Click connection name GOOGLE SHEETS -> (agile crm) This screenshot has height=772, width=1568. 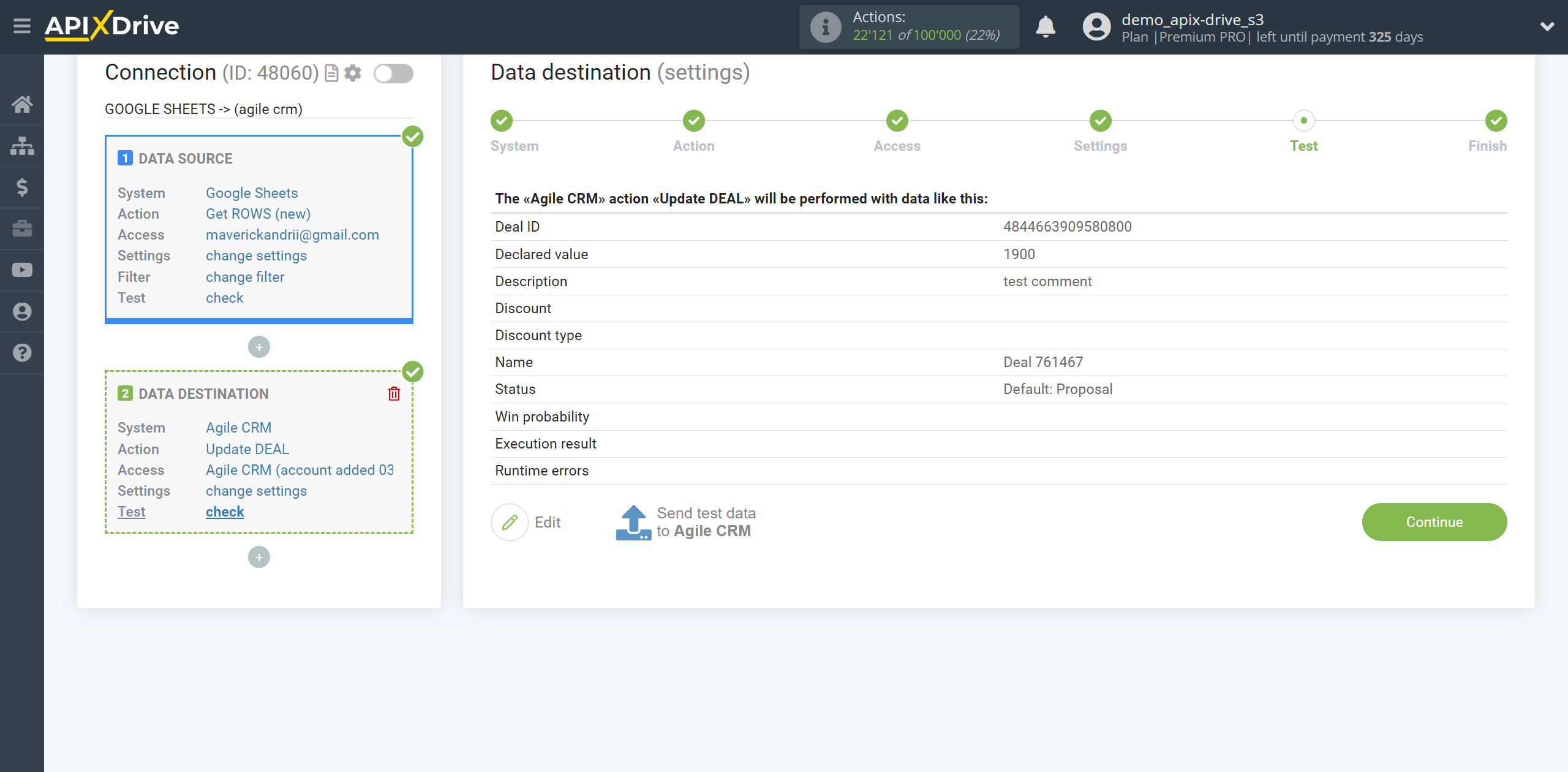(203, 109)
